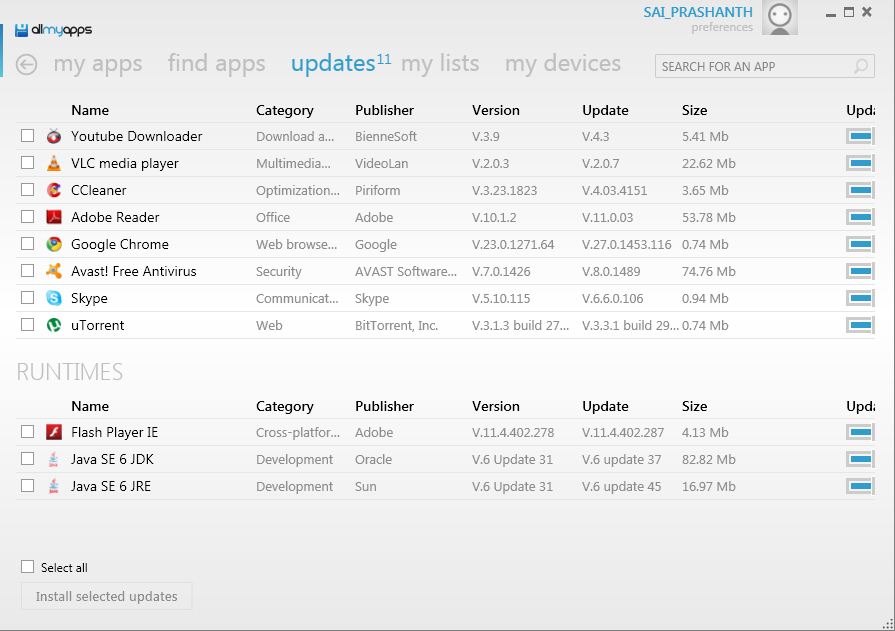Click the blue update bar on the CCleaner row
Image resolution: width=895 pixels, height=631 pixels.
click(858, 190)
